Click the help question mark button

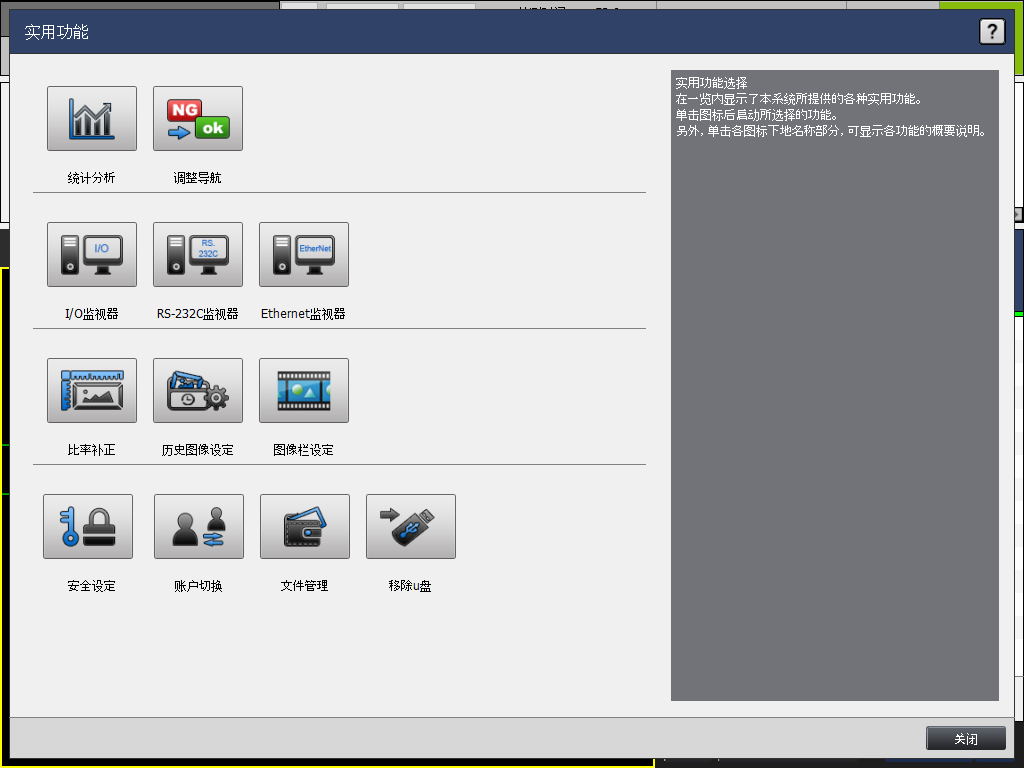pos(991,32)
